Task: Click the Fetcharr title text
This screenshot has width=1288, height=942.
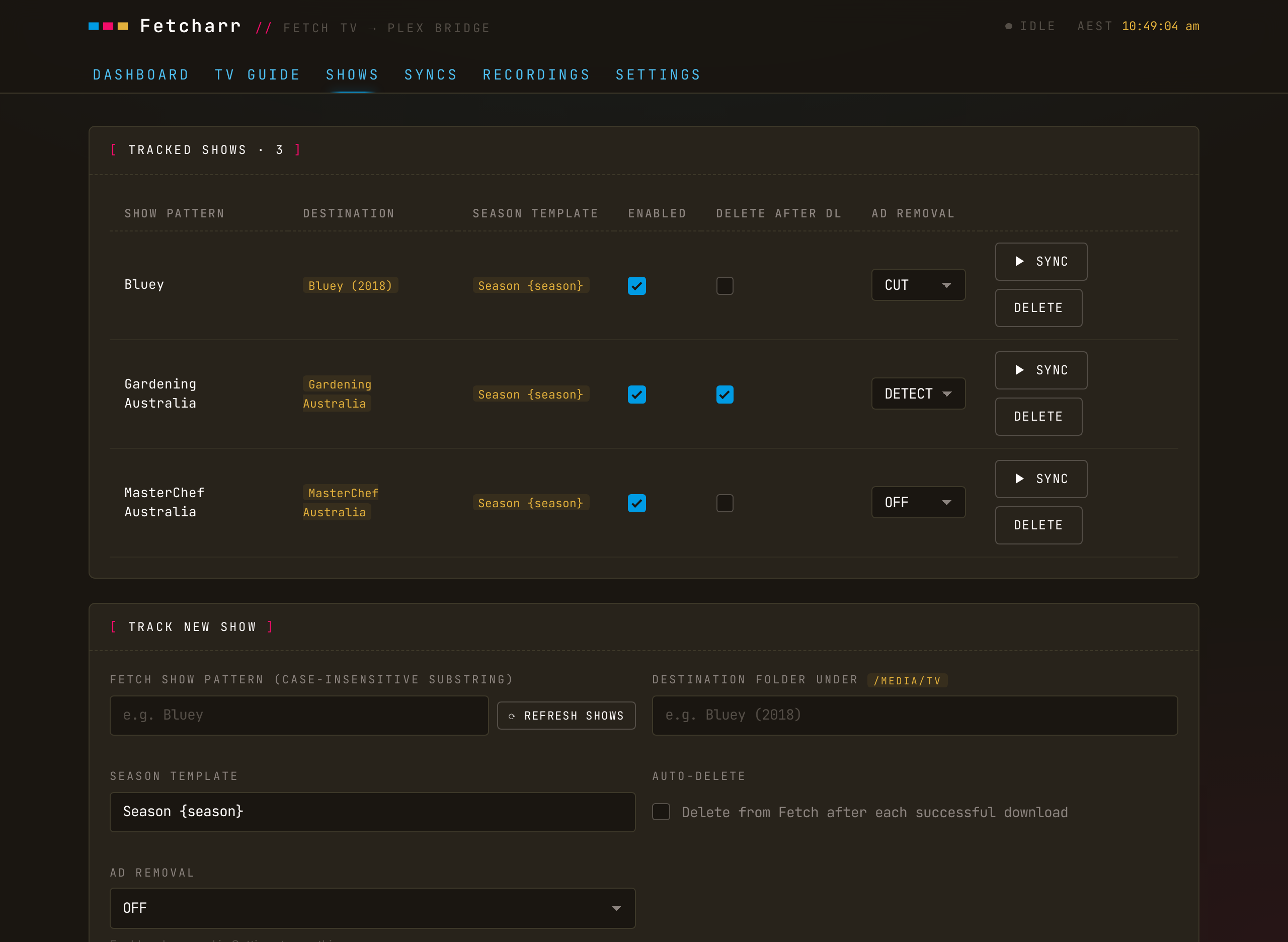Action: 191,26
